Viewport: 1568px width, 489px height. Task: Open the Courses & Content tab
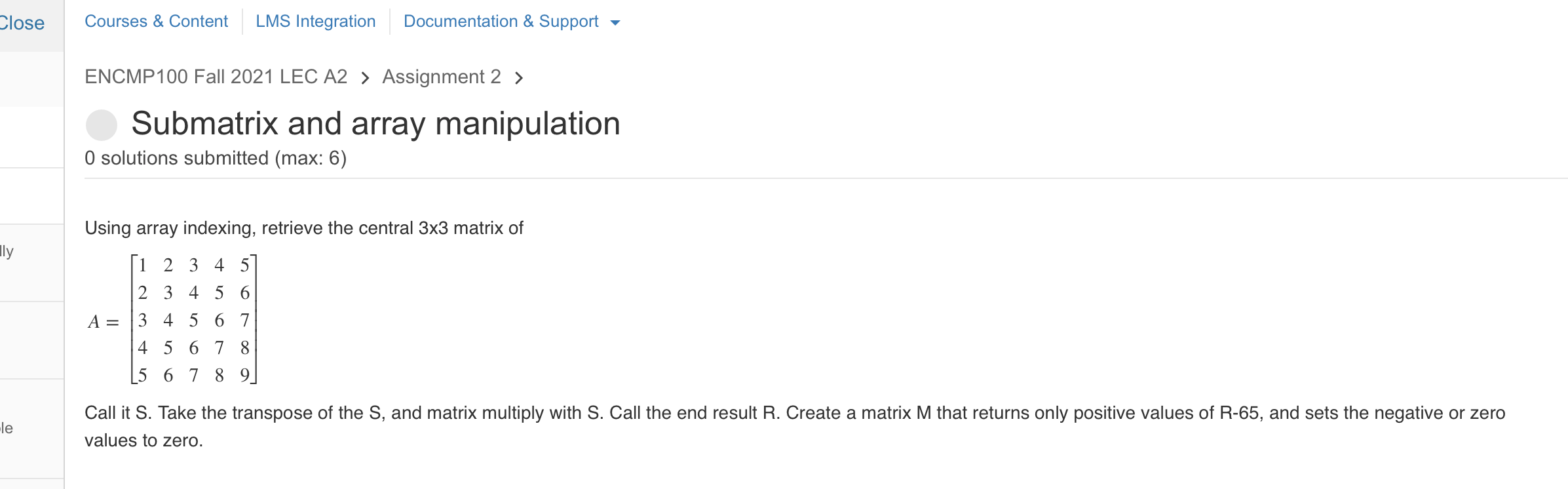pyautogui.click(x=156, y=22)
